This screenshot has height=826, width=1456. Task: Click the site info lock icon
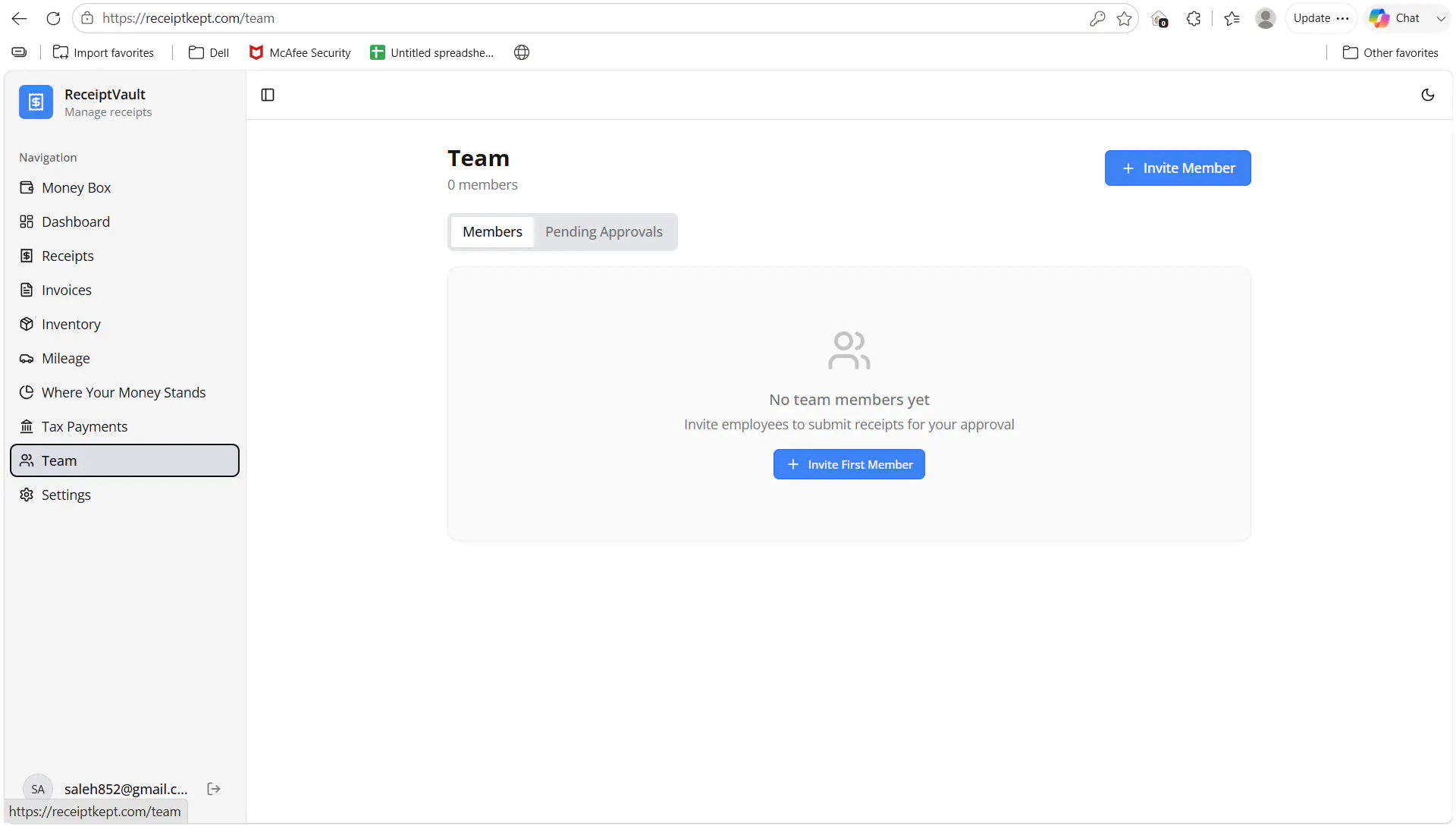pos(88,18)
